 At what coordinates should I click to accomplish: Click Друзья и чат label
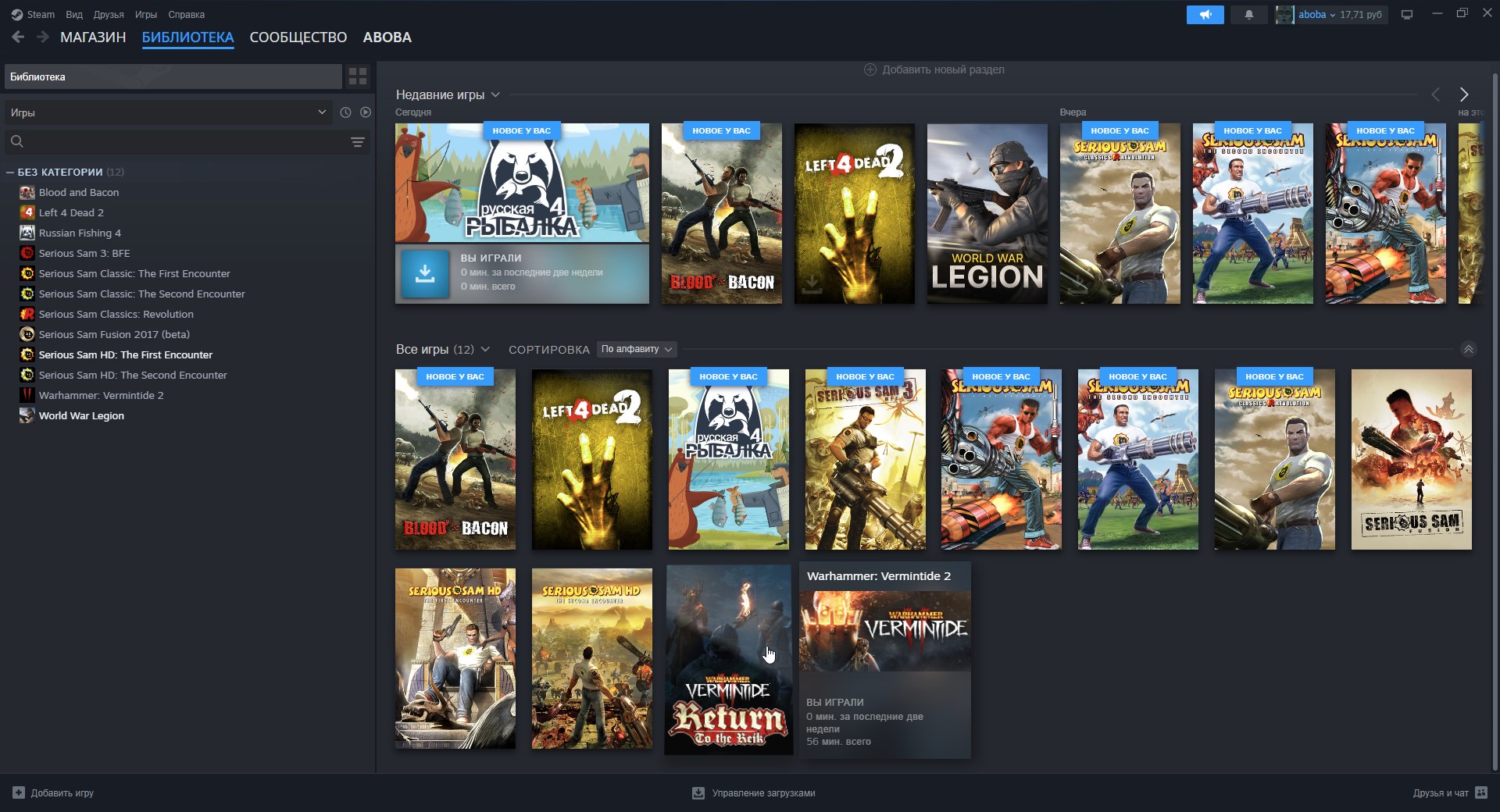pyautogui.click(x=1441, y=792)
